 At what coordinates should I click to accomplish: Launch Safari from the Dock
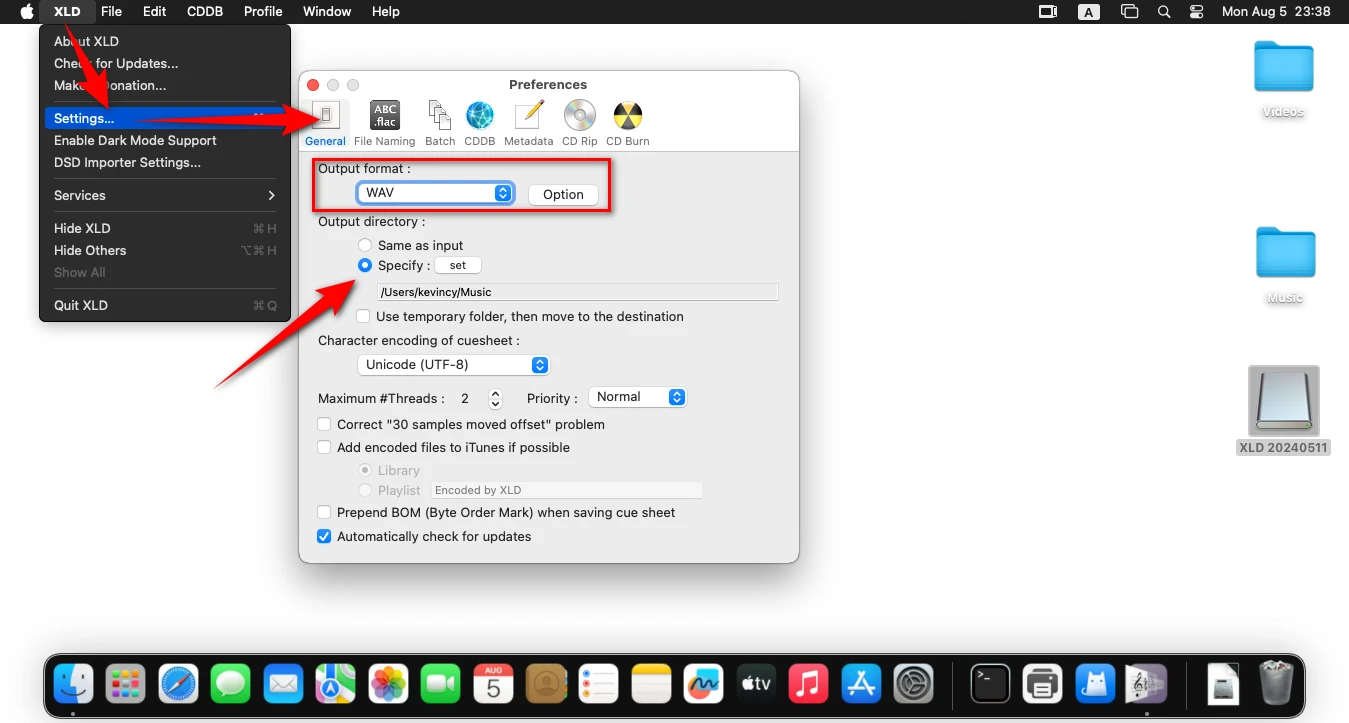pyautogui.click(x=178, y=684)
